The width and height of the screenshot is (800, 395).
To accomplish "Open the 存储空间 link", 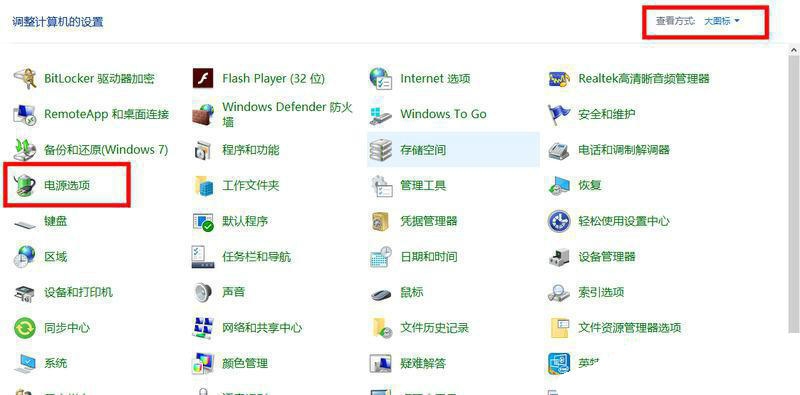I will tap(423, 150).
